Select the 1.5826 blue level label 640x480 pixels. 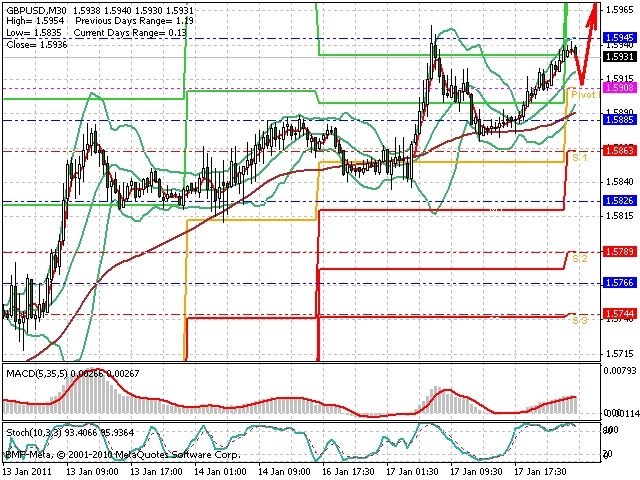pos(620,201)
